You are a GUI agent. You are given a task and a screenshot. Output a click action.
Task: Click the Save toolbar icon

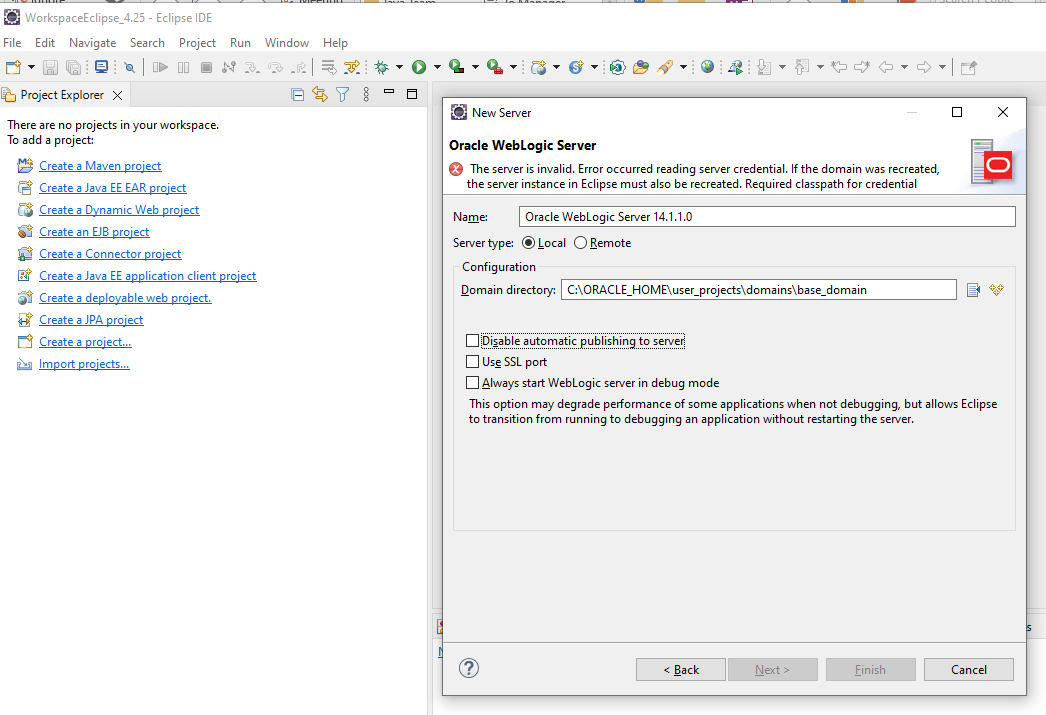click(50, 67)
